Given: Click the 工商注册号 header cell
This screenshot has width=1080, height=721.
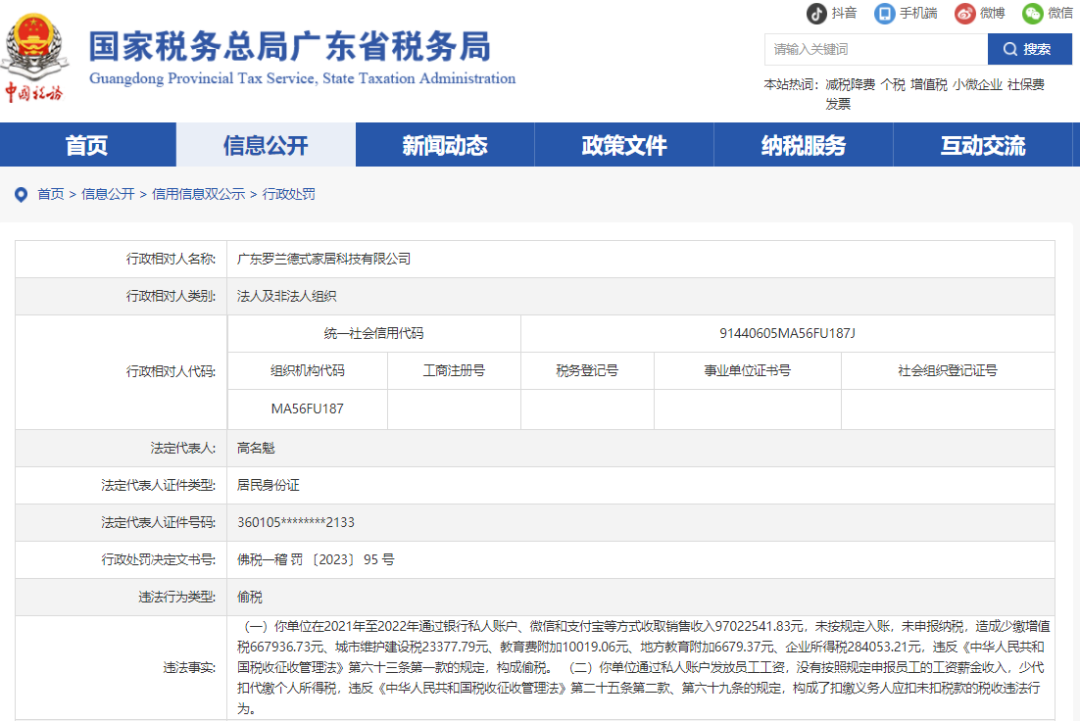Looking at the screenshot, I should [x=454, y=370].
